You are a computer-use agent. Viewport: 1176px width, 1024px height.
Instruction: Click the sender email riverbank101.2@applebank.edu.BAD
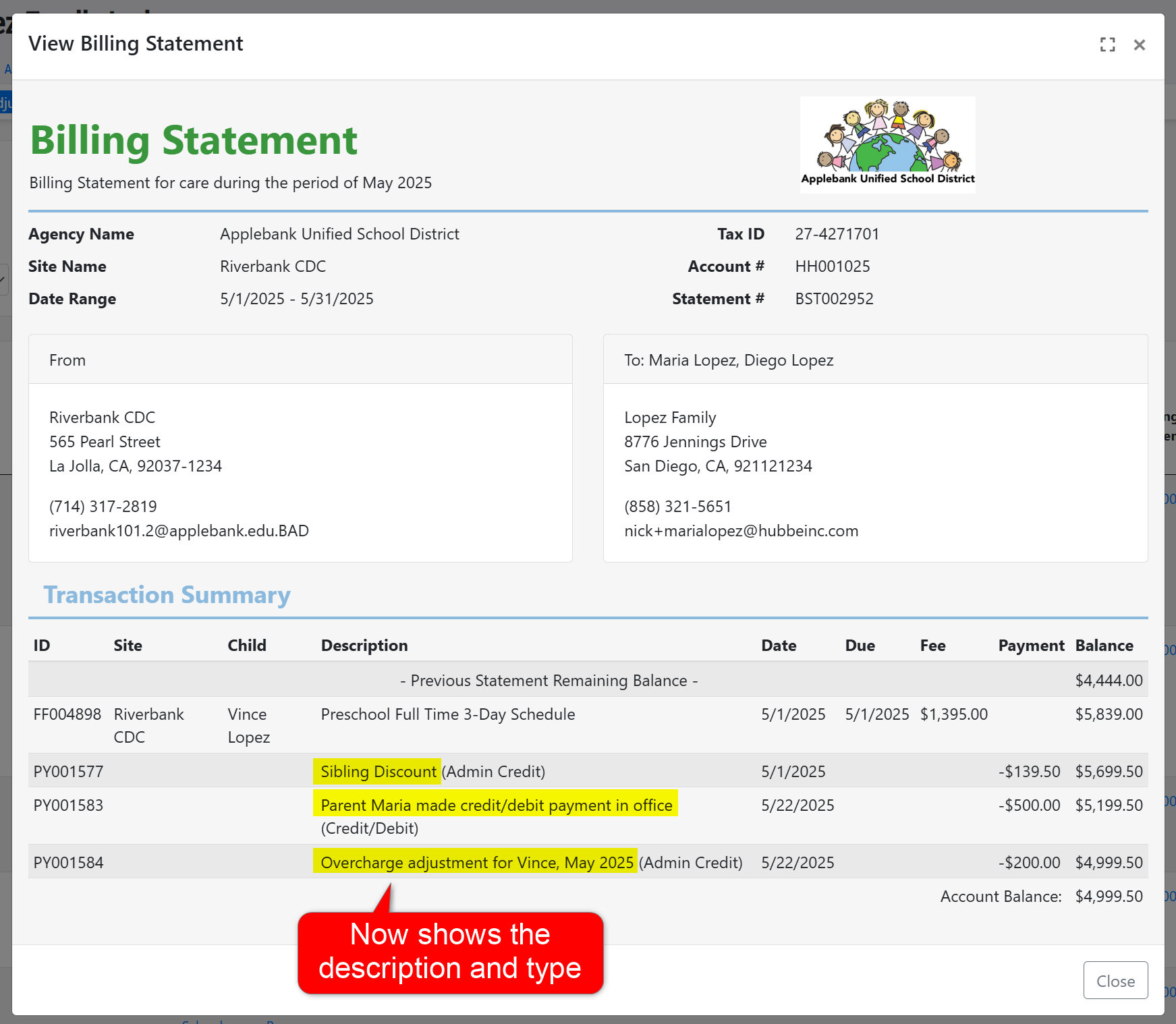(179, 531)
